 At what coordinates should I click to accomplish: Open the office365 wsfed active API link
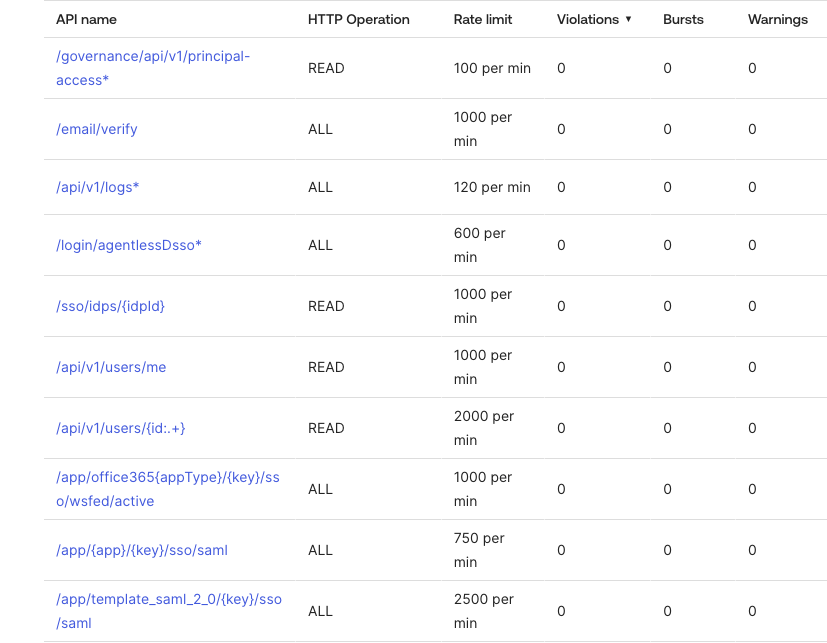click(x=167, y=489)
